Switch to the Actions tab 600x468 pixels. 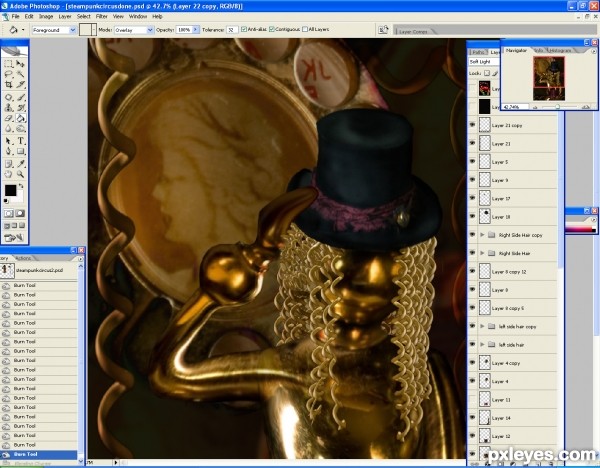coord(24,258)
